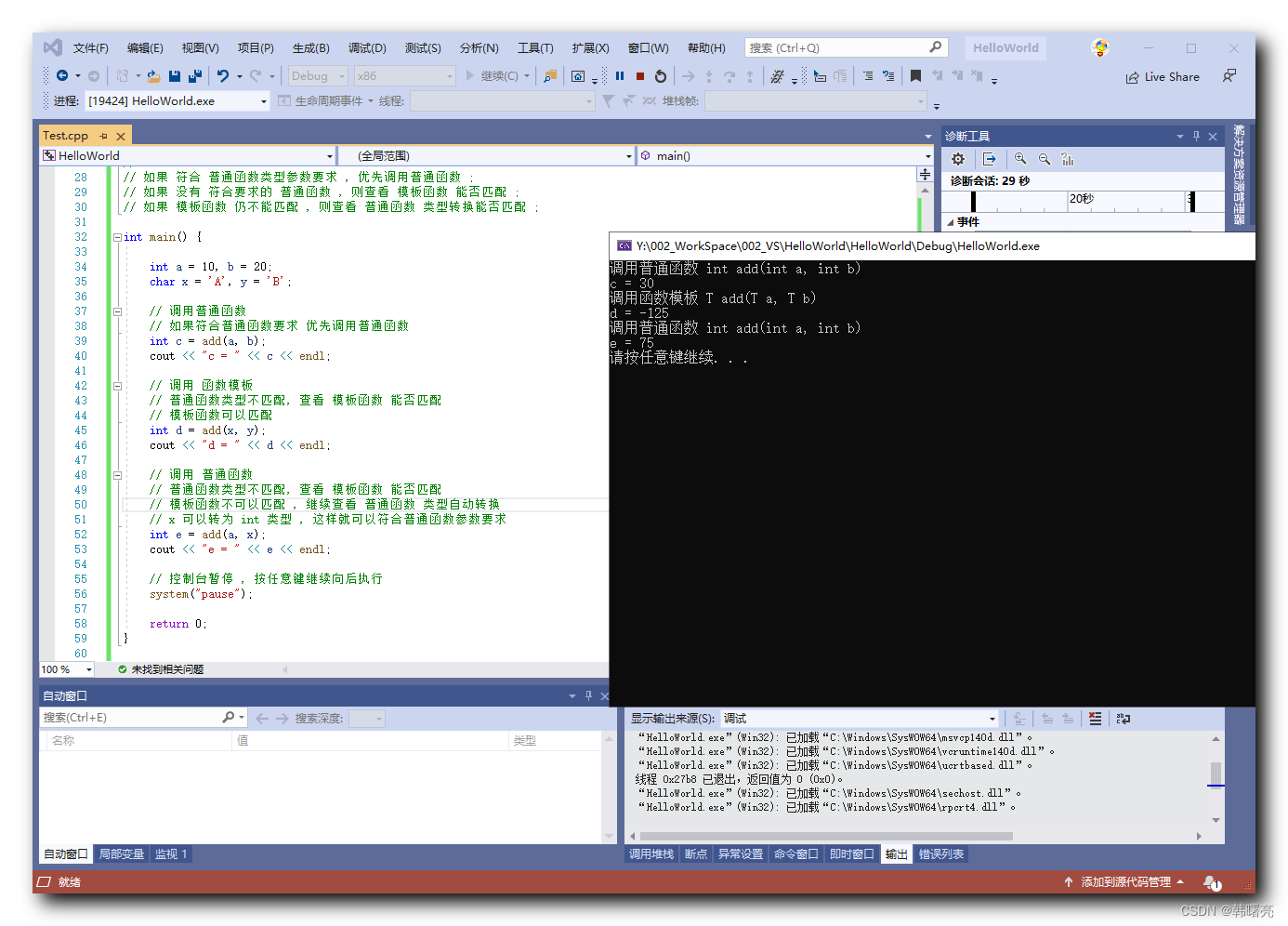Screen dimensions: 1288x926
Task: Undo the last action with the toolbar arrow
Action: click(223, 76)
